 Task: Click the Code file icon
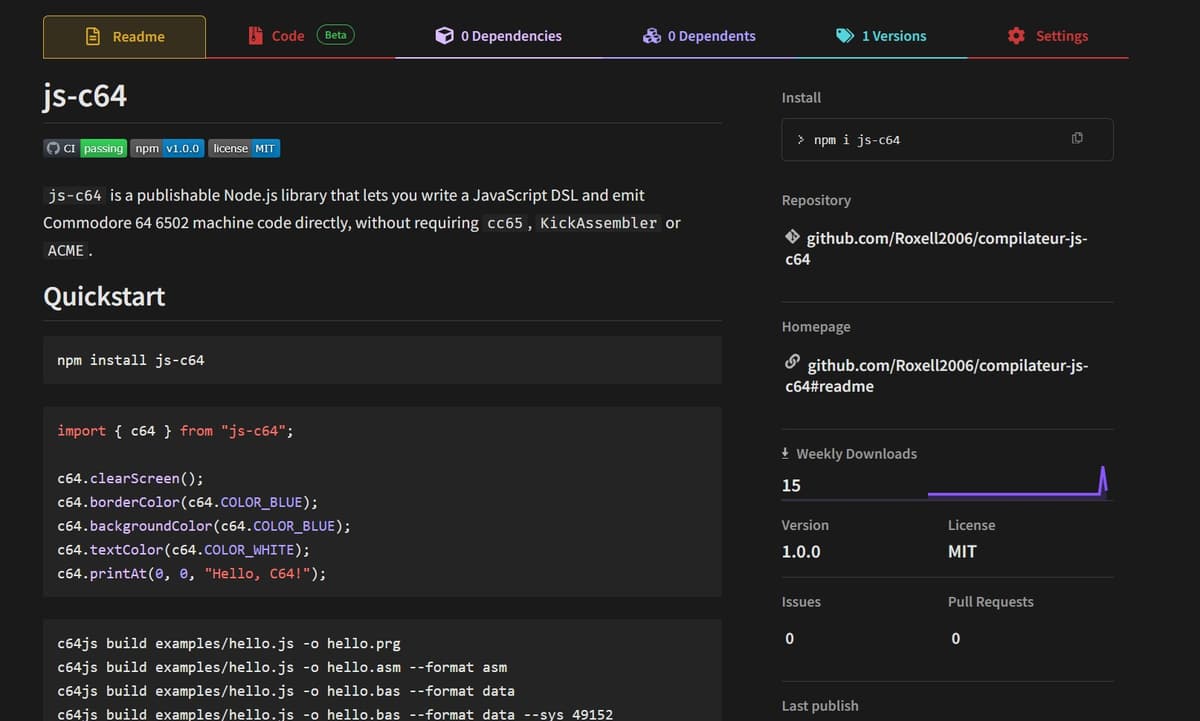click(255, 35)
